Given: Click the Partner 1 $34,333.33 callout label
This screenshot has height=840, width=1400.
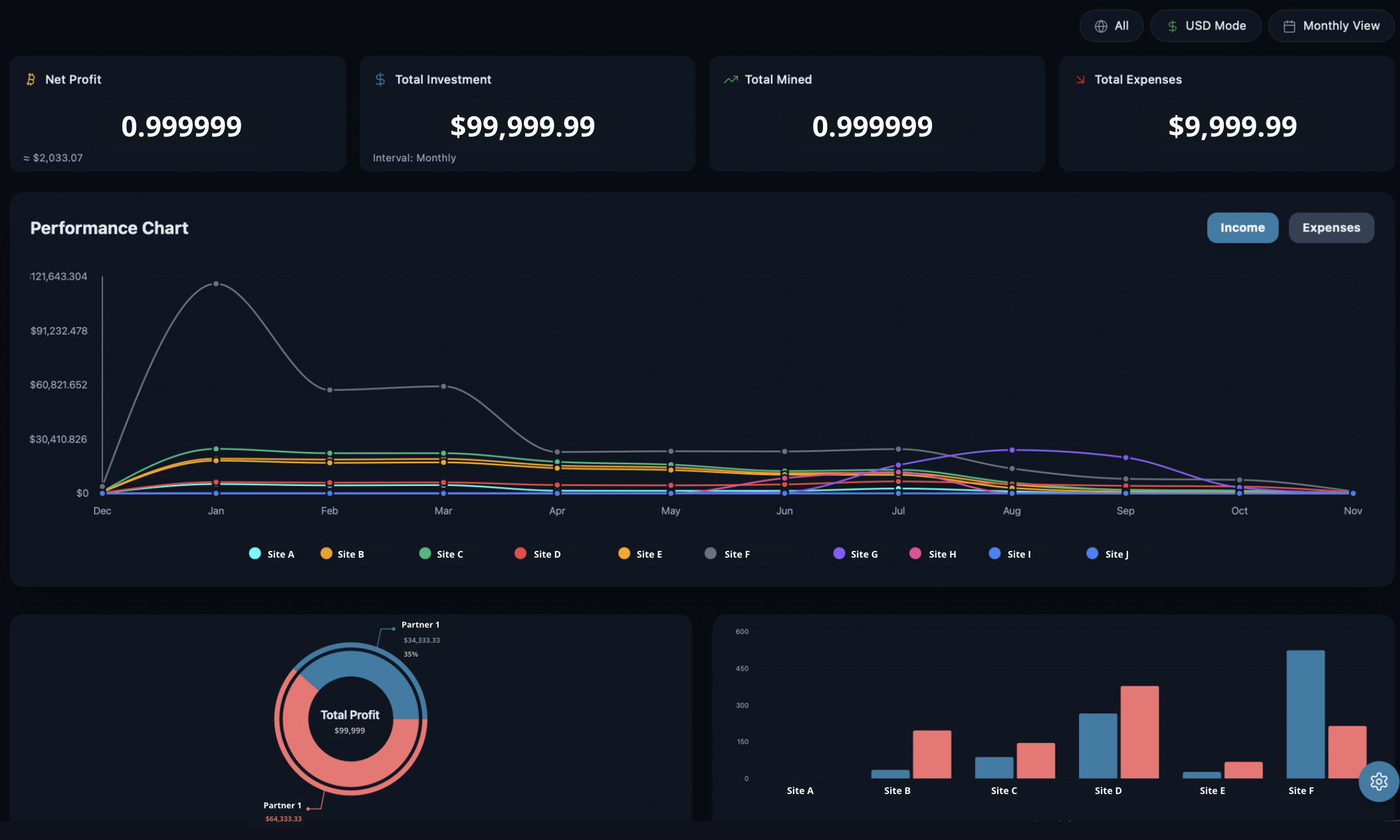Looking at the screenshot, I should tap(421, 639).
